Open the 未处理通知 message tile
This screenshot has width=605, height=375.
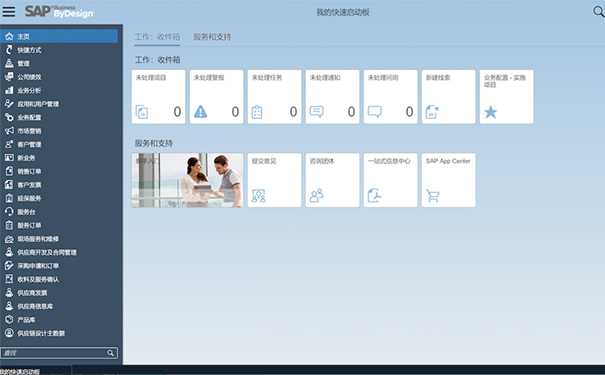tap(332, 97)
